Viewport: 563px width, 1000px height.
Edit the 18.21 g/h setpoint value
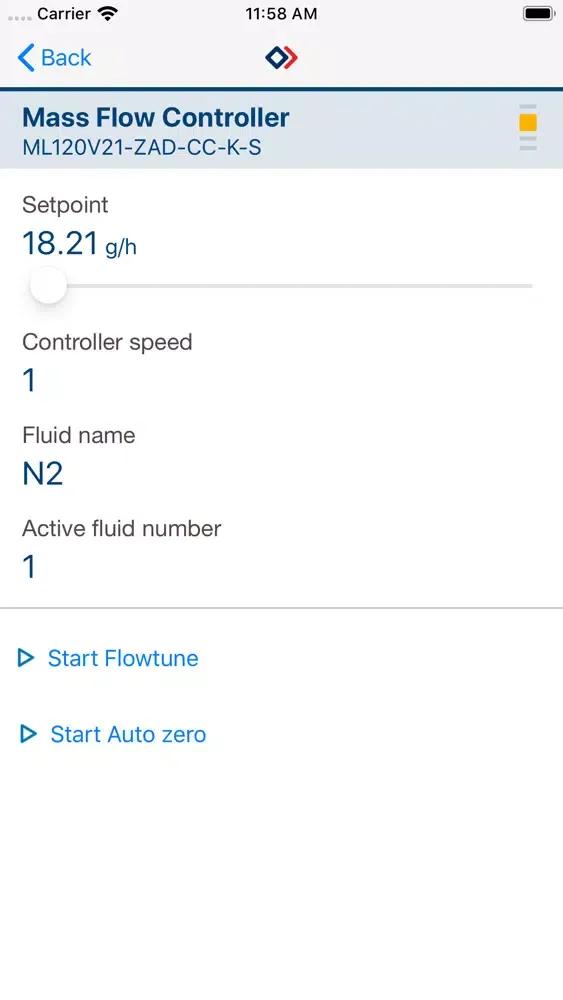(x=79, y=244)
